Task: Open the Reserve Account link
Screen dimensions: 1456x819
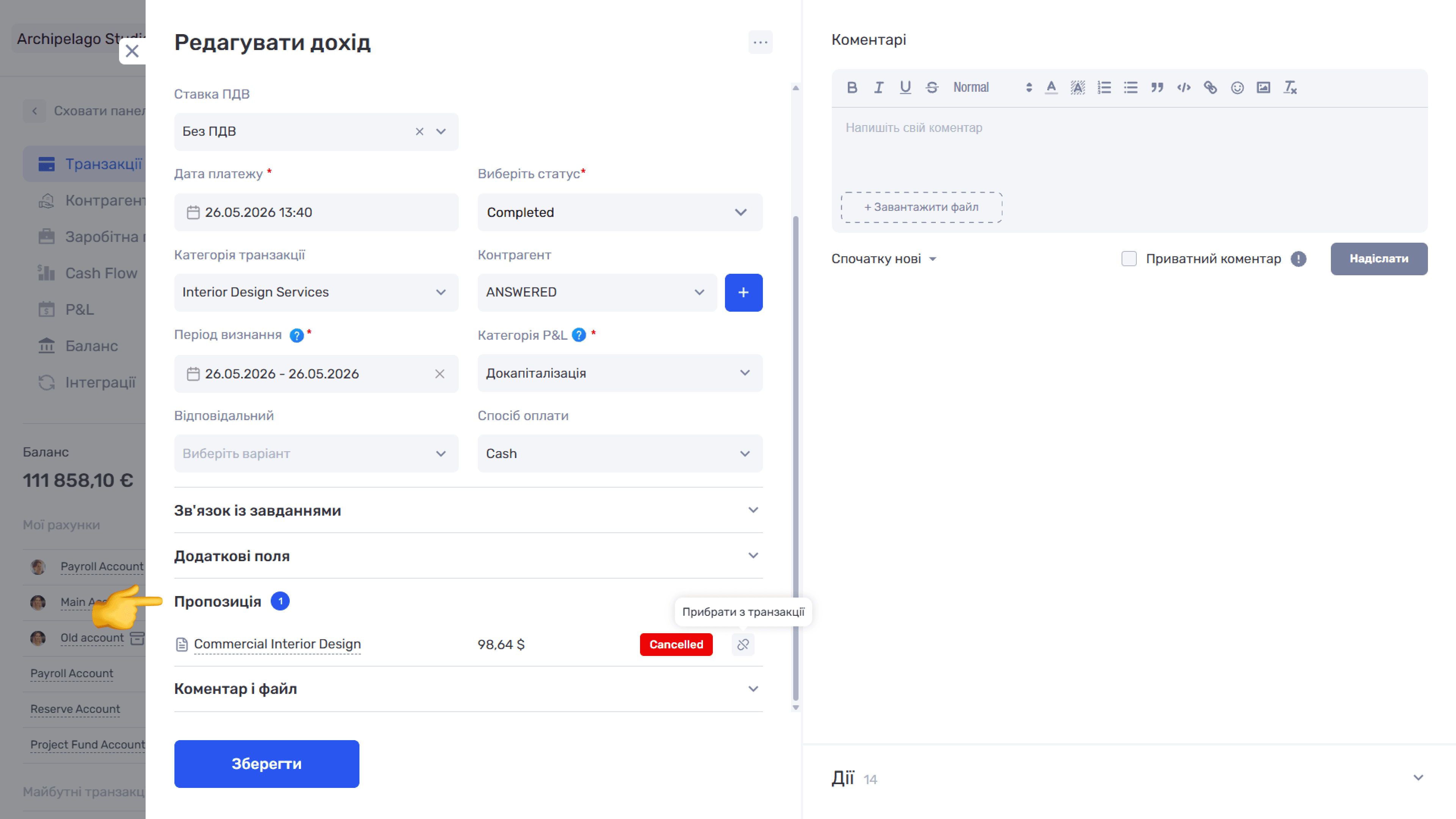Action: click(75, 709)
